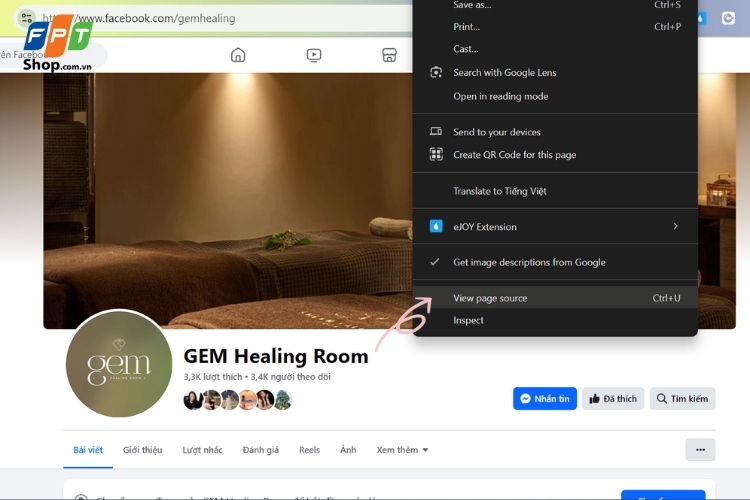Click the last follower avatar with tree picture
The width and height of the screenshot is (750, 500).
[283, 400]
